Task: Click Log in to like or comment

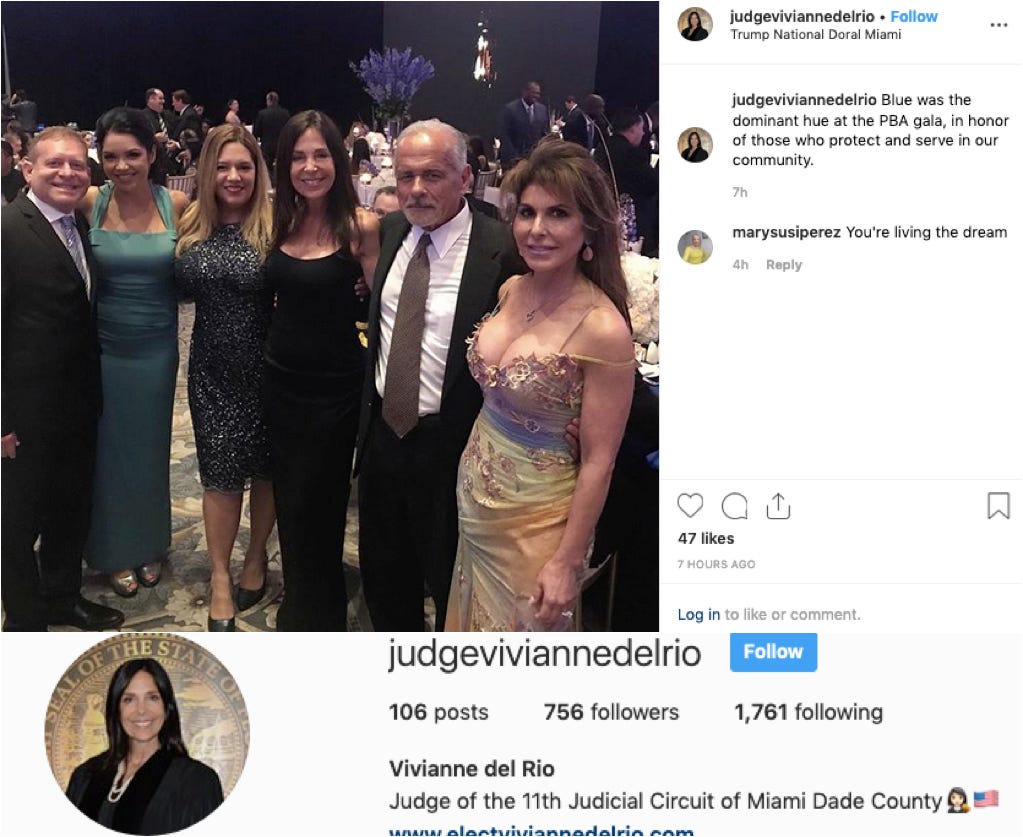Action: pos(699,615)
